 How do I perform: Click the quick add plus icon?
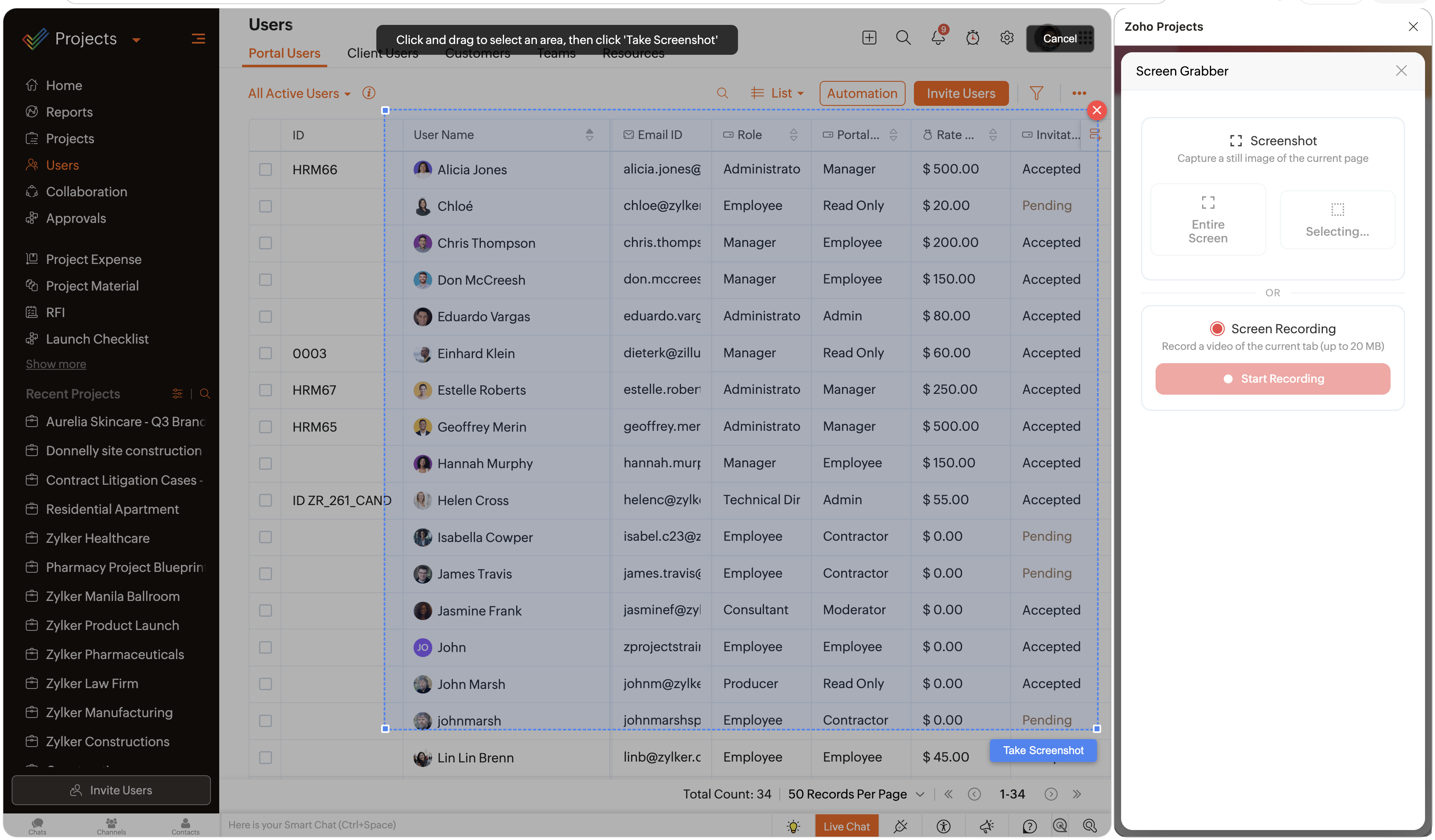869,38
